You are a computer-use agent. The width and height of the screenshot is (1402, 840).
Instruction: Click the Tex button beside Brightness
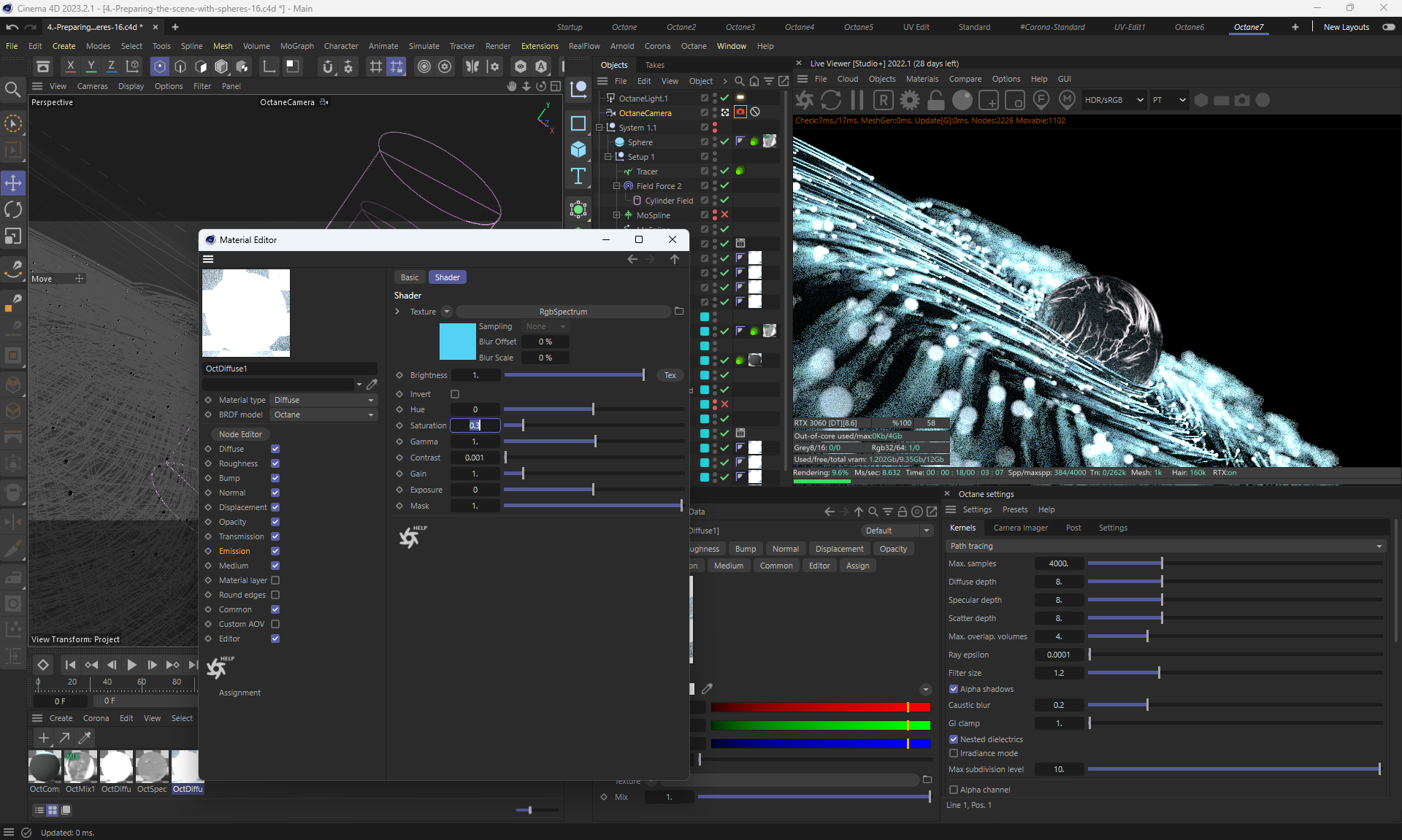670,375
